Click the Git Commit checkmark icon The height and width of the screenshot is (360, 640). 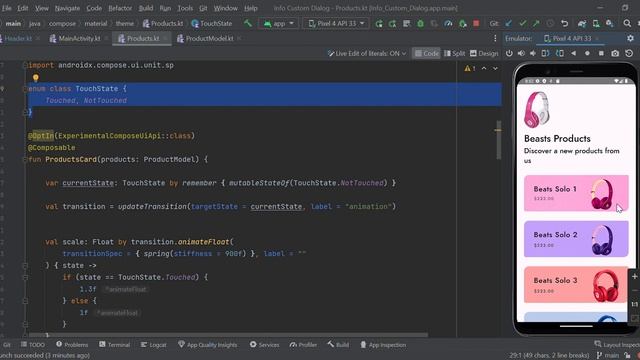coord(522,24)
